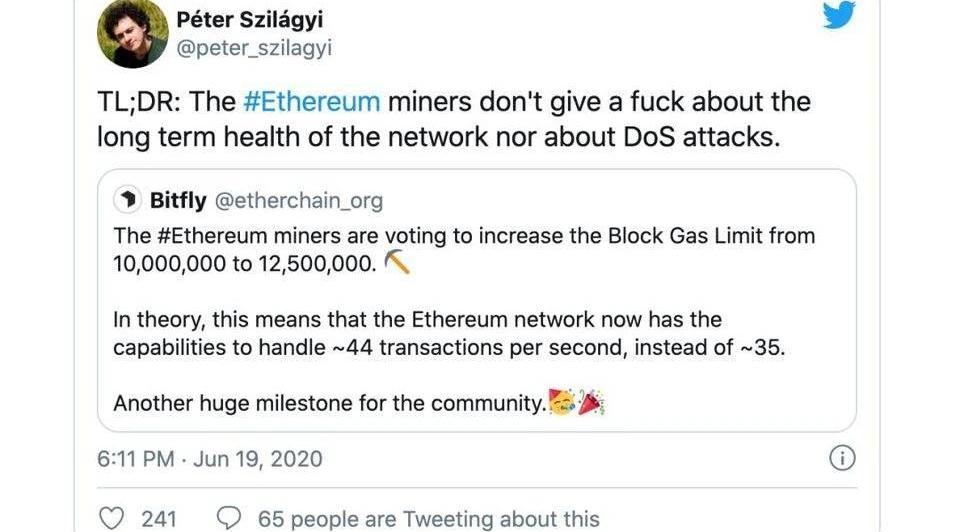Open the quoted tweet about Block Gas Limit

coord(476,300)
